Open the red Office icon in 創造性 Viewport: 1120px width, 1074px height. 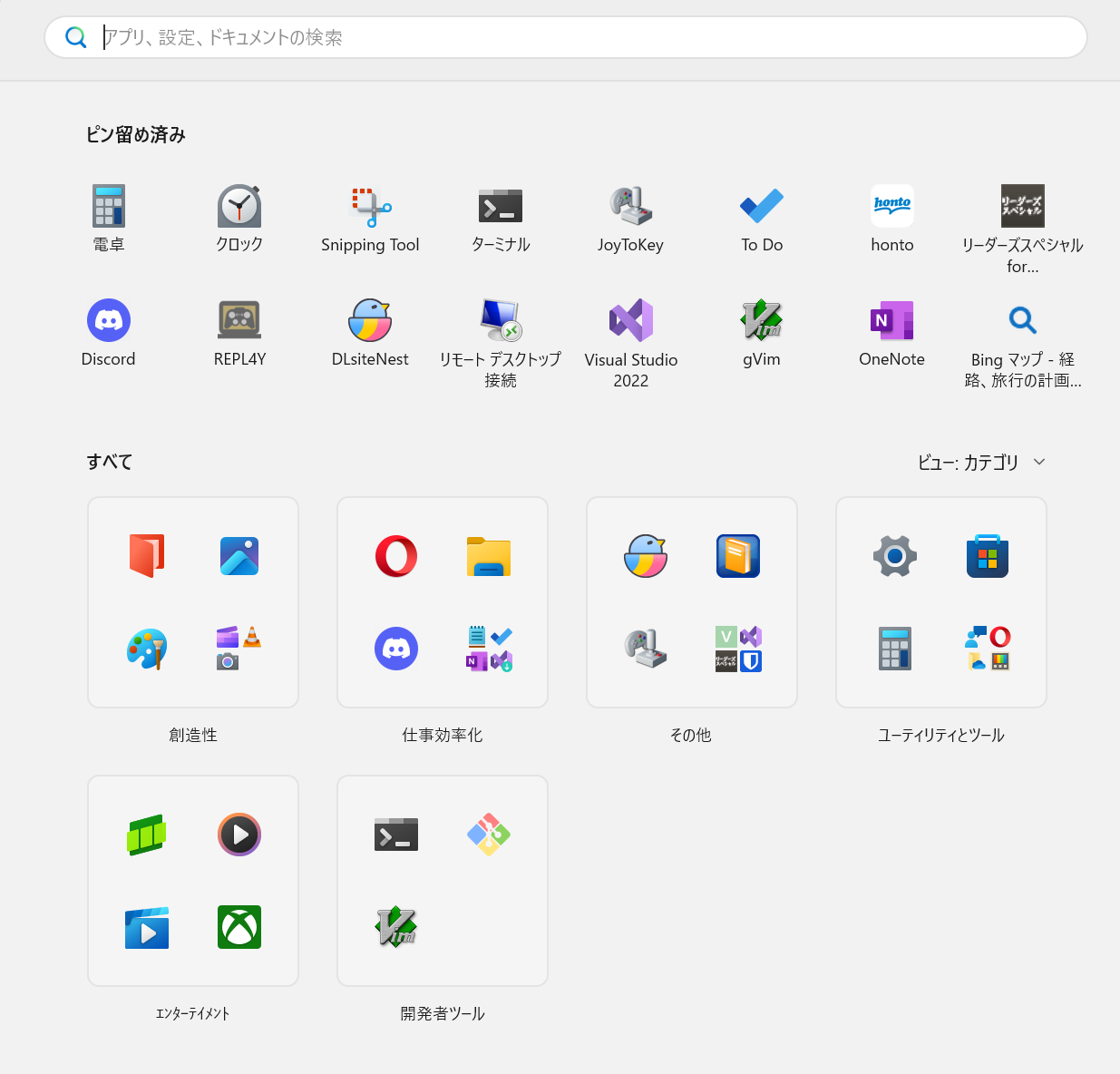147,556
